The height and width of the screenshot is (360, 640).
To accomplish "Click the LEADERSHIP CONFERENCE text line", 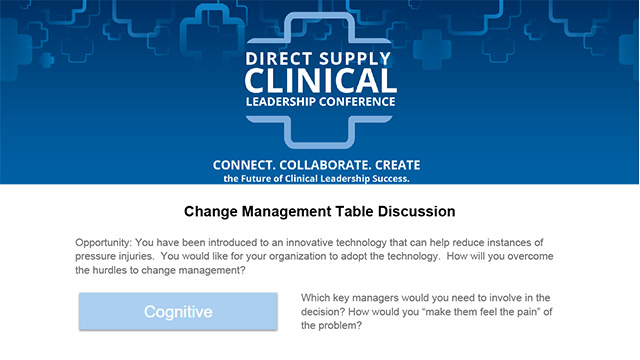I will (320, 102).
